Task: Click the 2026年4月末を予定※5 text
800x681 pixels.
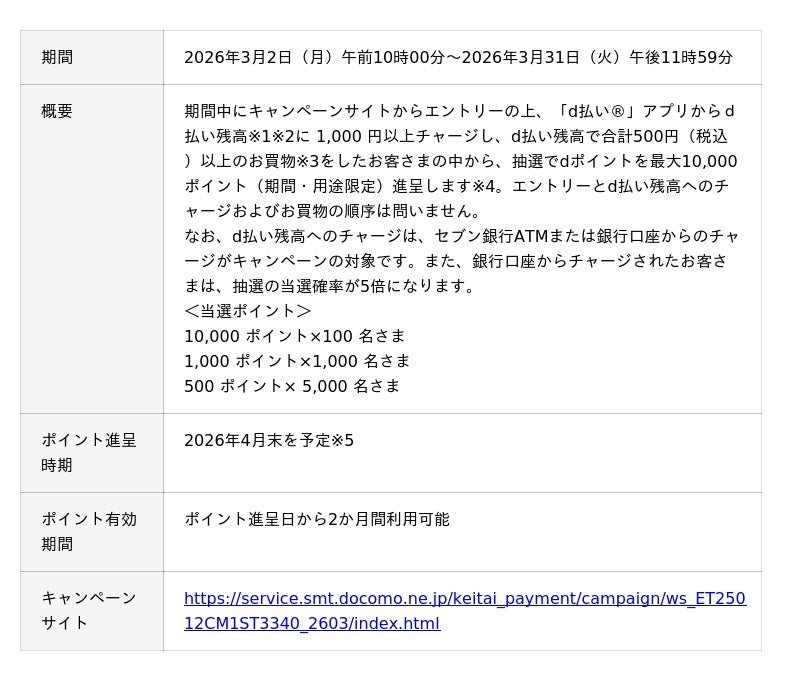Action: (x=269, y=440)
